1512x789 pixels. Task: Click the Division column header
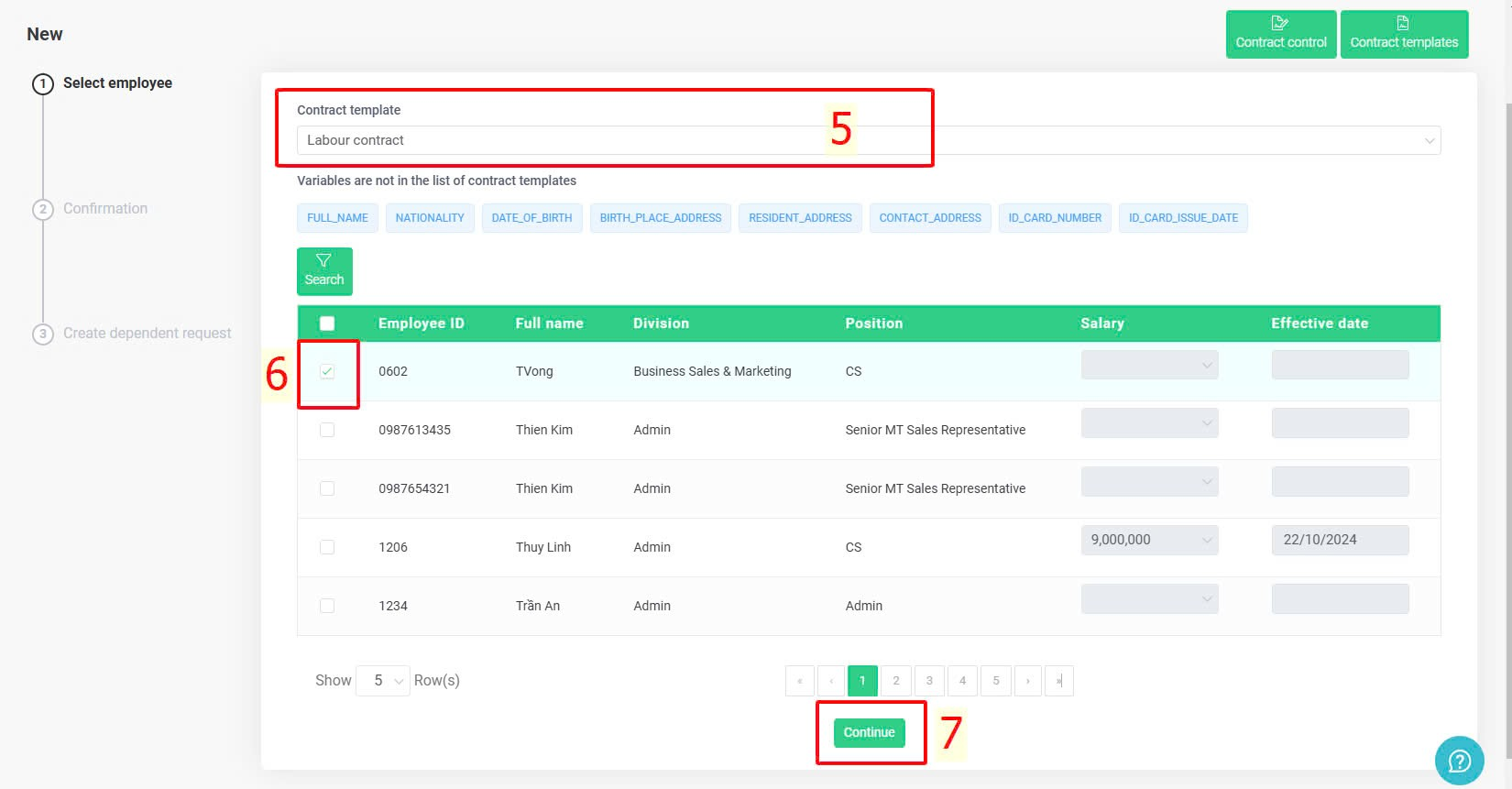coord(661,323)
